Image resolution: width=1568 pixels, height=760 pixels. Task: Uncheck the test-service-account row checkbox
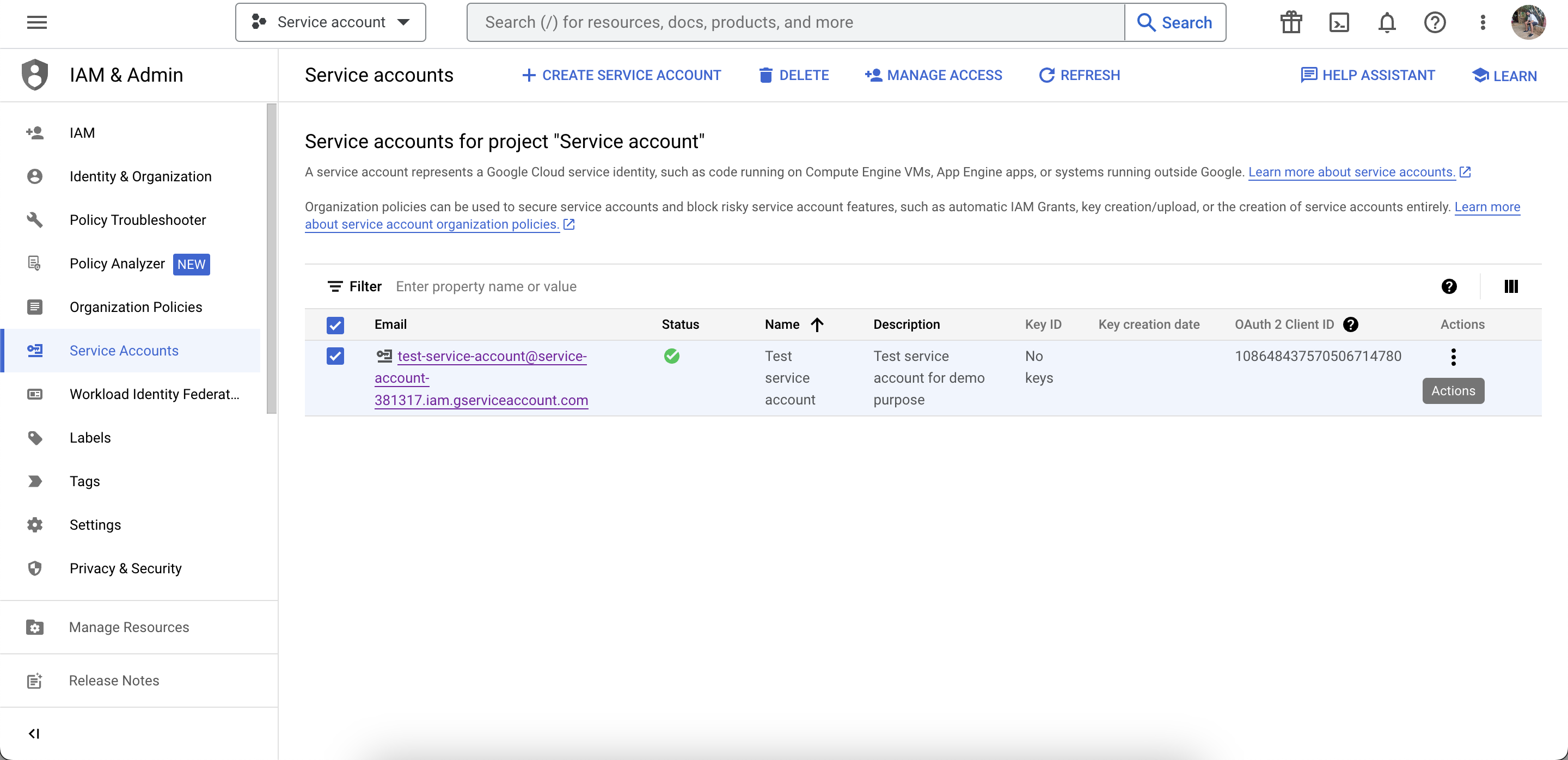click(335, 356)
